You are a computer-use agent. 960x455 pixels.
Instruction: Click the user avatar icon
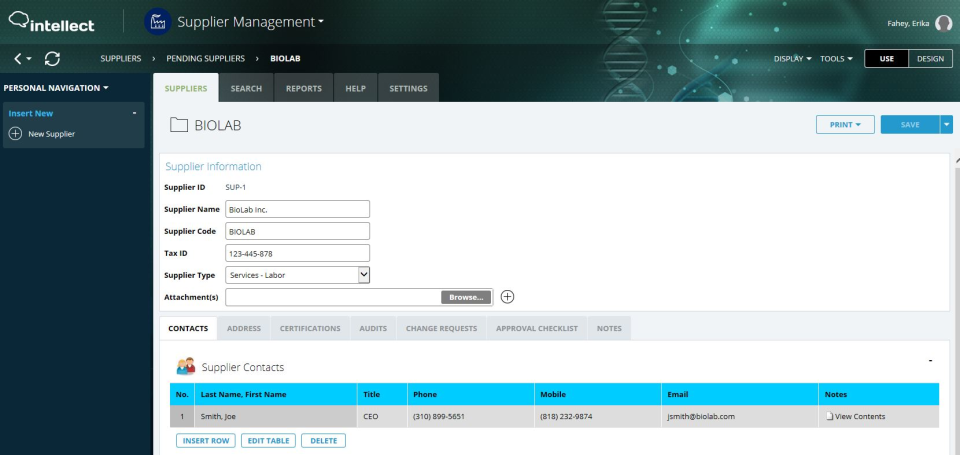tap(943, 23)
